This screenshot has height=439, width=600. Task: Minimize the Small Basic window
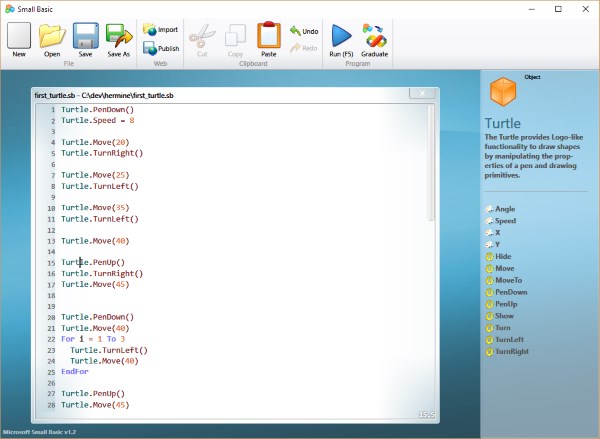(532, 9)
